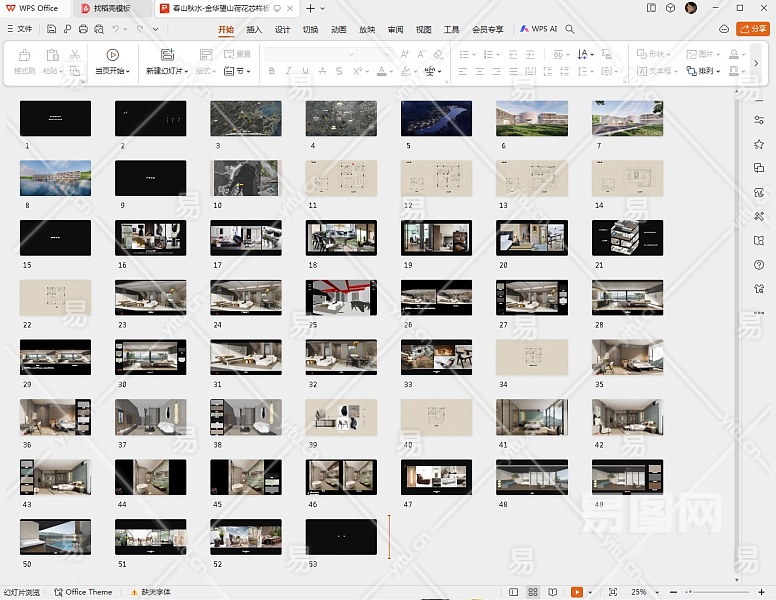Click the orange slideshow play button in status bar

coord(577,592)
